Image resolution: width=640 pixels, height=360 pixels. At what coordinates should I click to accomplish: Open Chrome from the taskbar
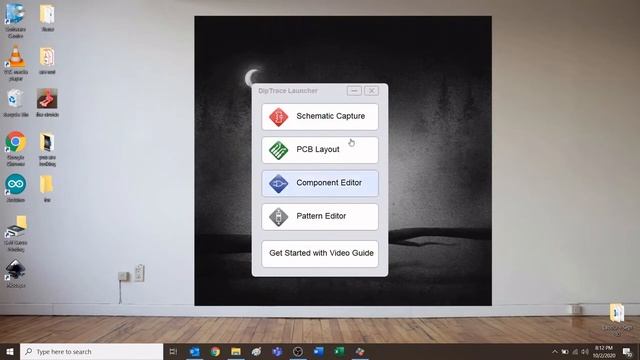tap(216, 351)
